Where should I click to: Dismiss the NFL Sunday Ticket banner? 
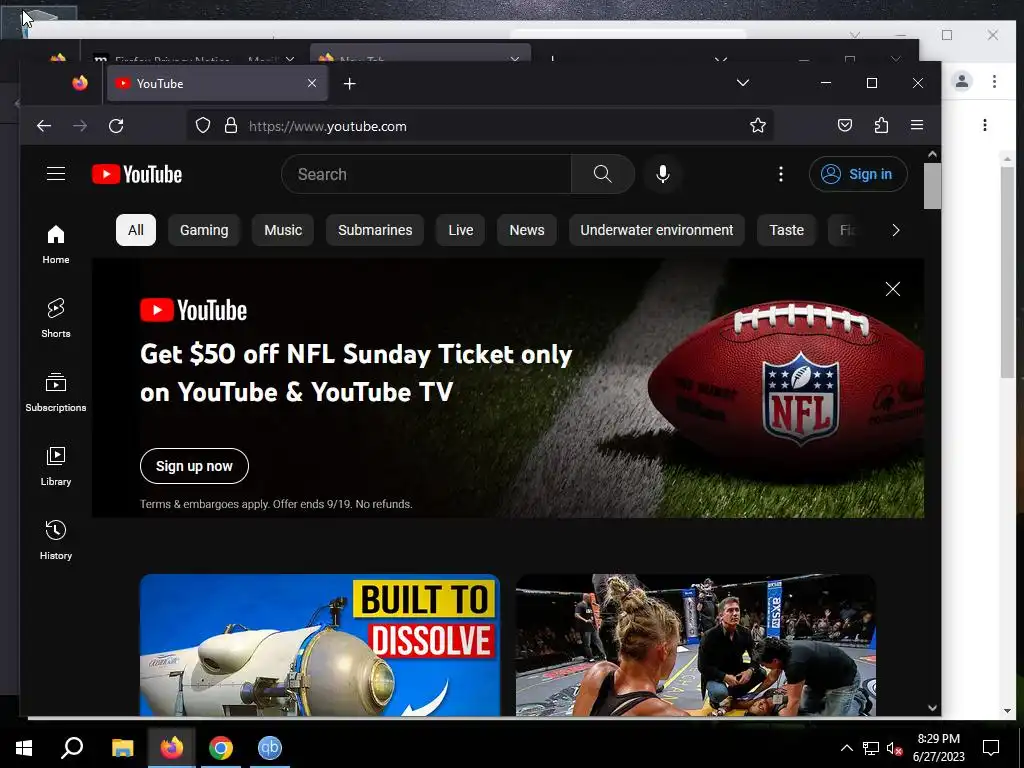[x=892, y=289]
